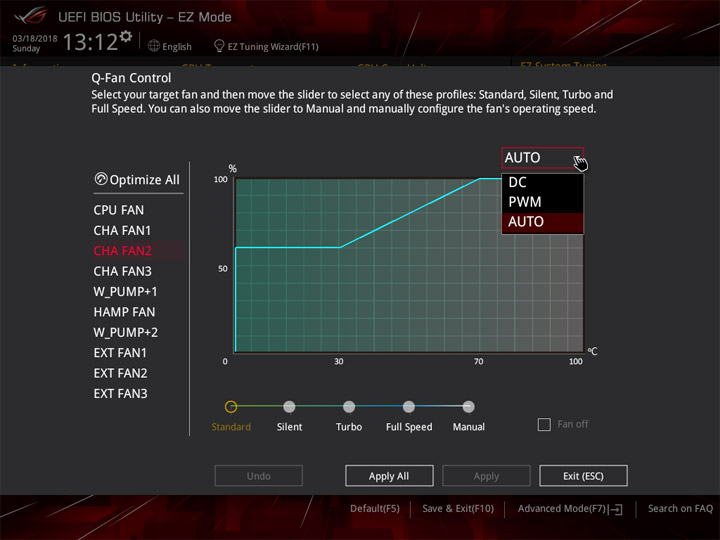Select HAMP FAN in the fan list

point(124,312)
